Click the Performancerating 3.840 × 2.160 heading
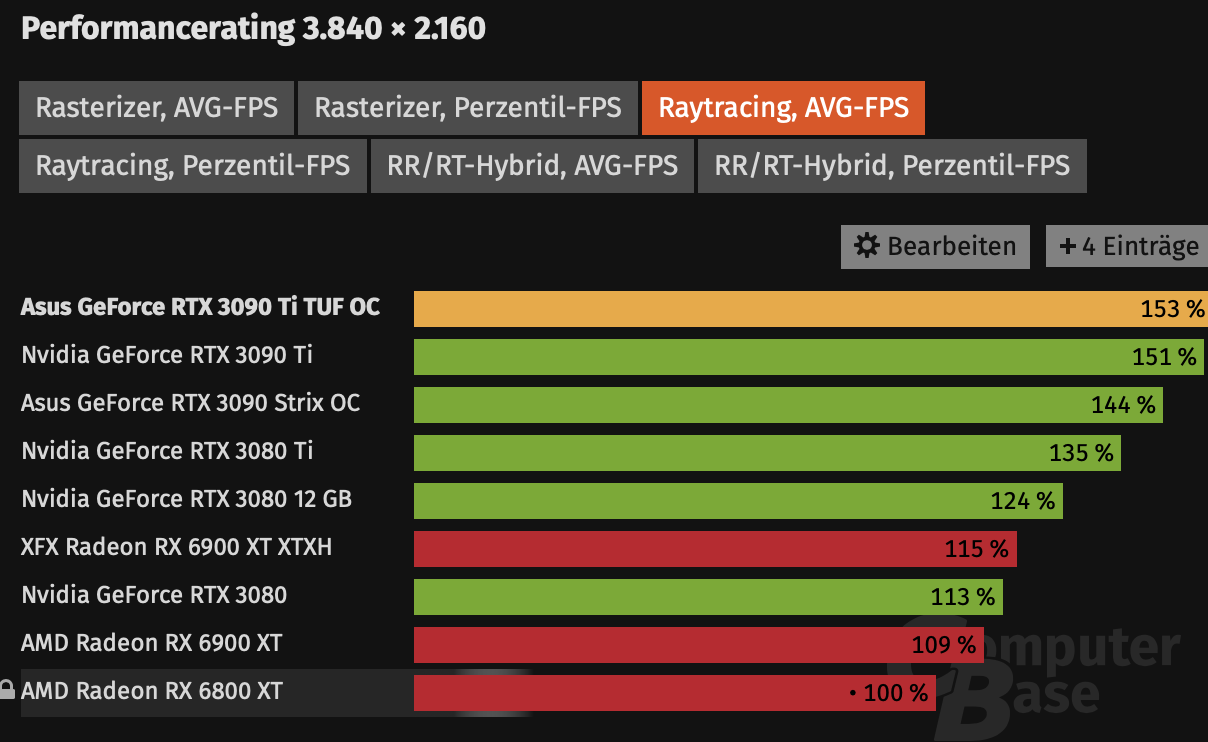The width and height of the screenshot is (1208, 742). [x=253, y=29]
